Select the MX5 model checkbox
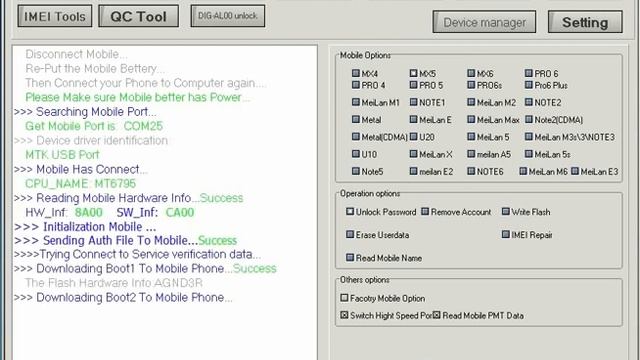 [x=413, y=73]
